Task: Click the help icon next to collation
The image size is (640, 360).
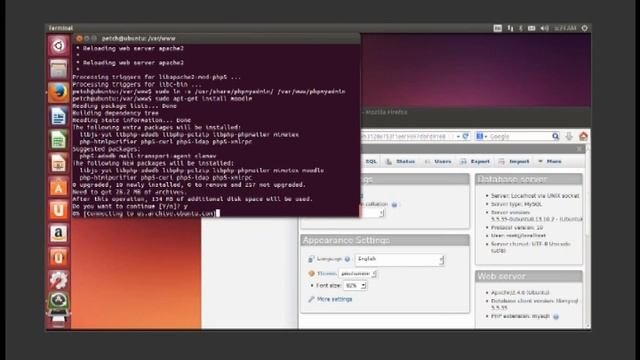Action: pos(394,204)
